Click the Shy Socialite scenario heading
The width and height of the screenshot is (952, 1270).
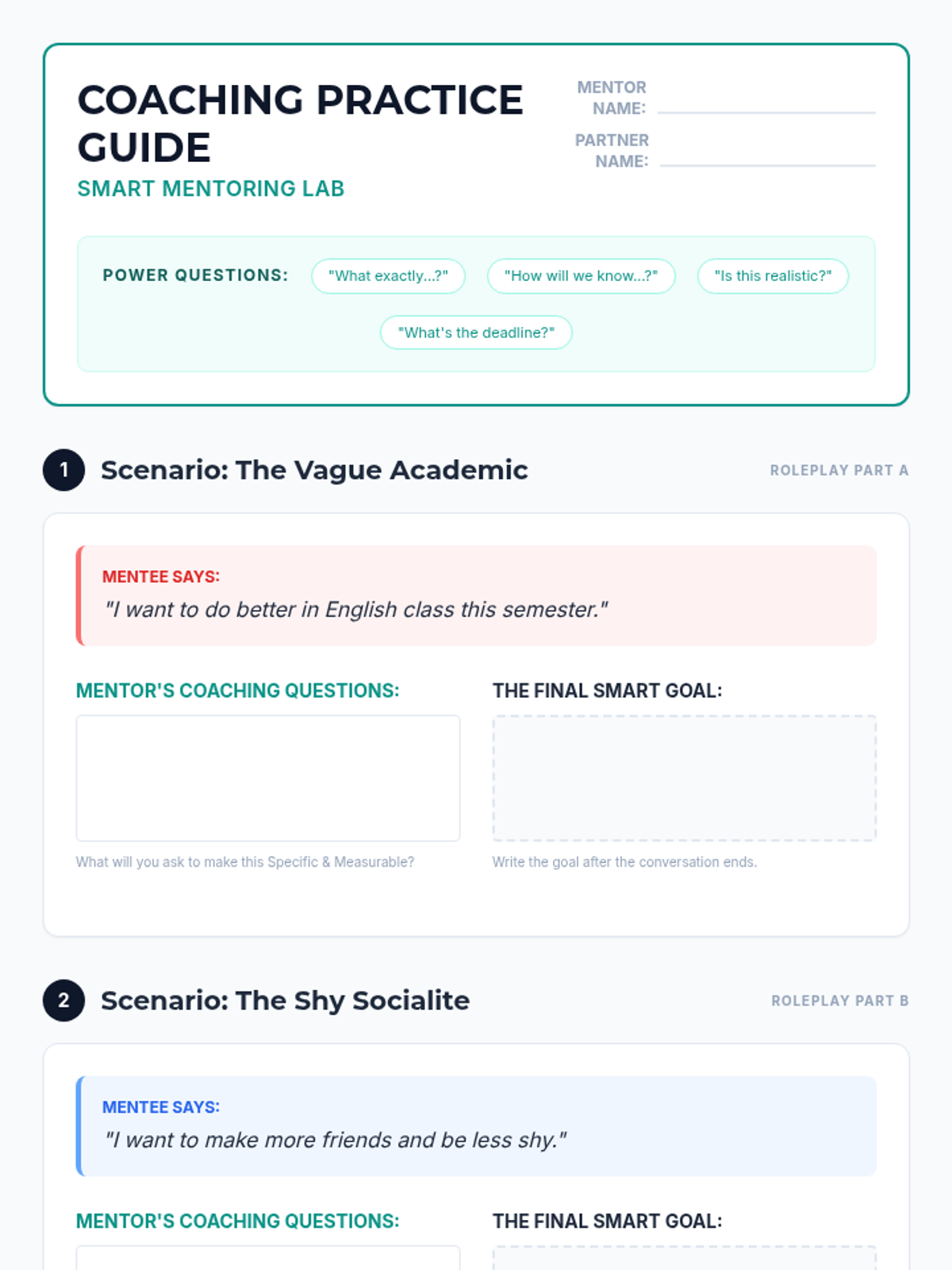(x=285, y=1000)
